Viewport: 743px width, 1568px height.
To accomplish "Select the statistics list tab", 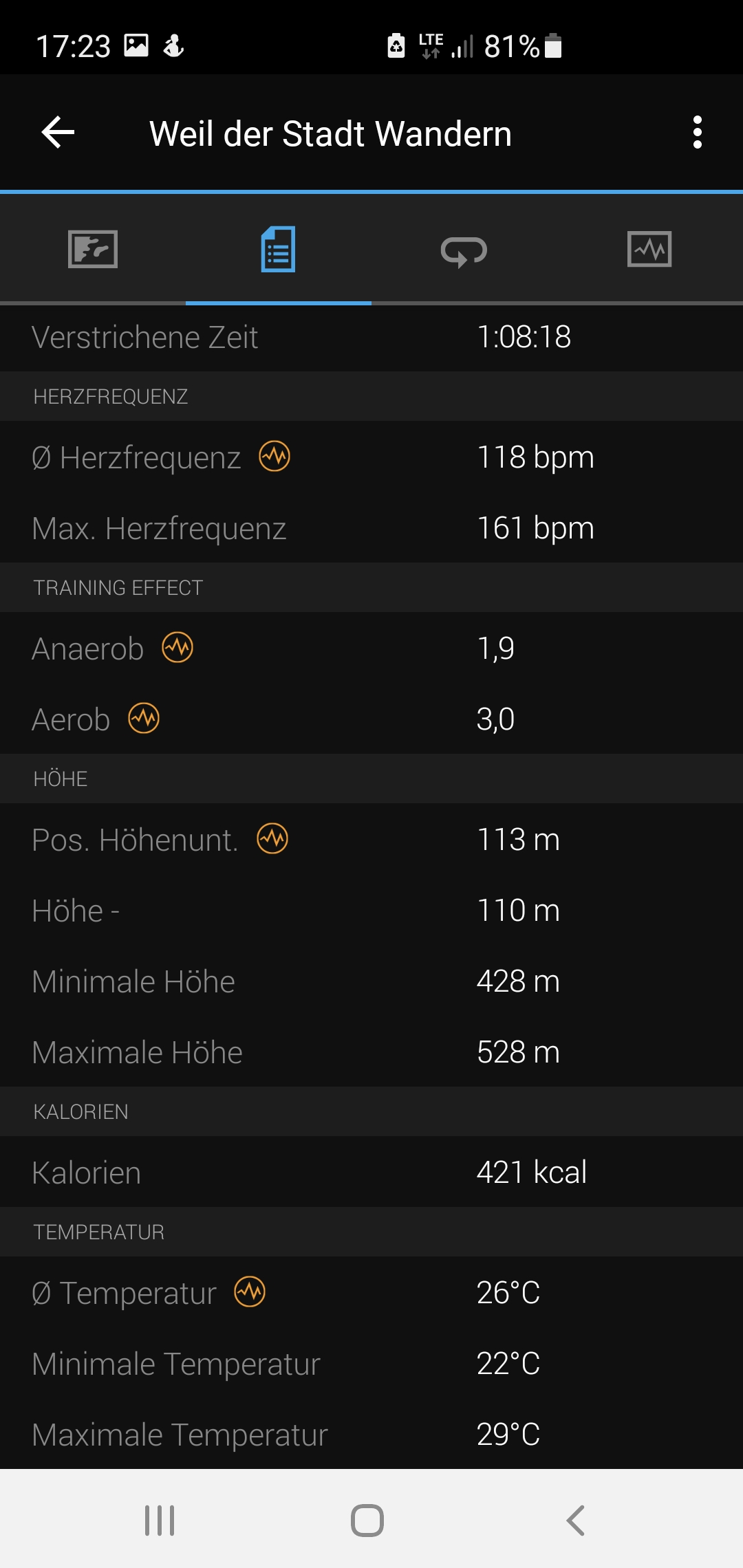I will [279, 249].
